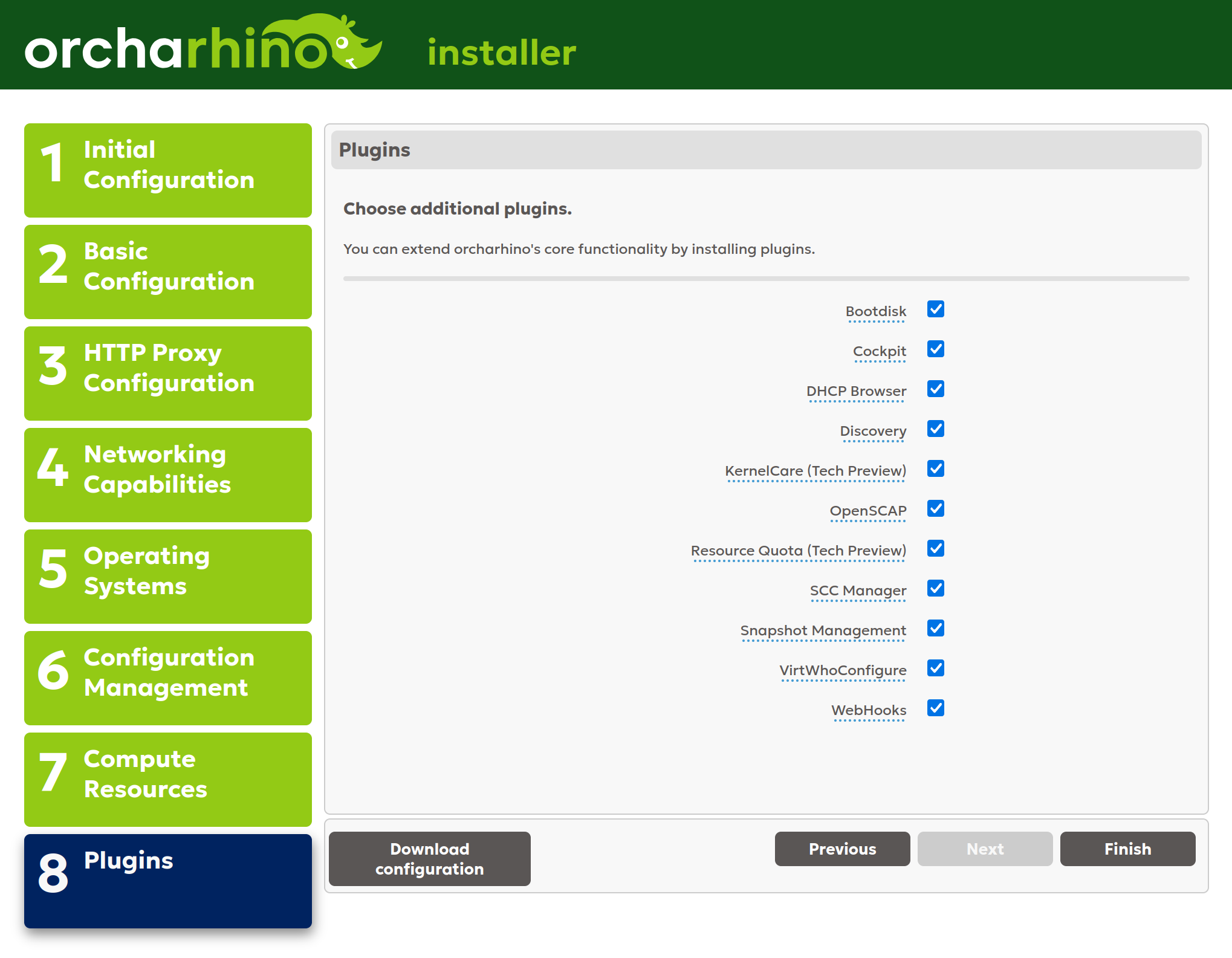The width and height of the screenshot is (1232, 958).
Task: Disable Snapshot Management plugin
Action: coord(935,629)
